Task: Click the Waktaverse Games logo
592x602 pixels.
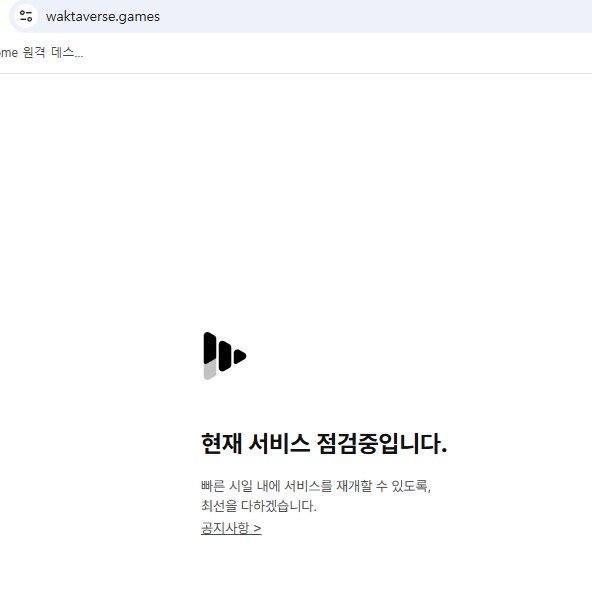Action: coord(225,356)
